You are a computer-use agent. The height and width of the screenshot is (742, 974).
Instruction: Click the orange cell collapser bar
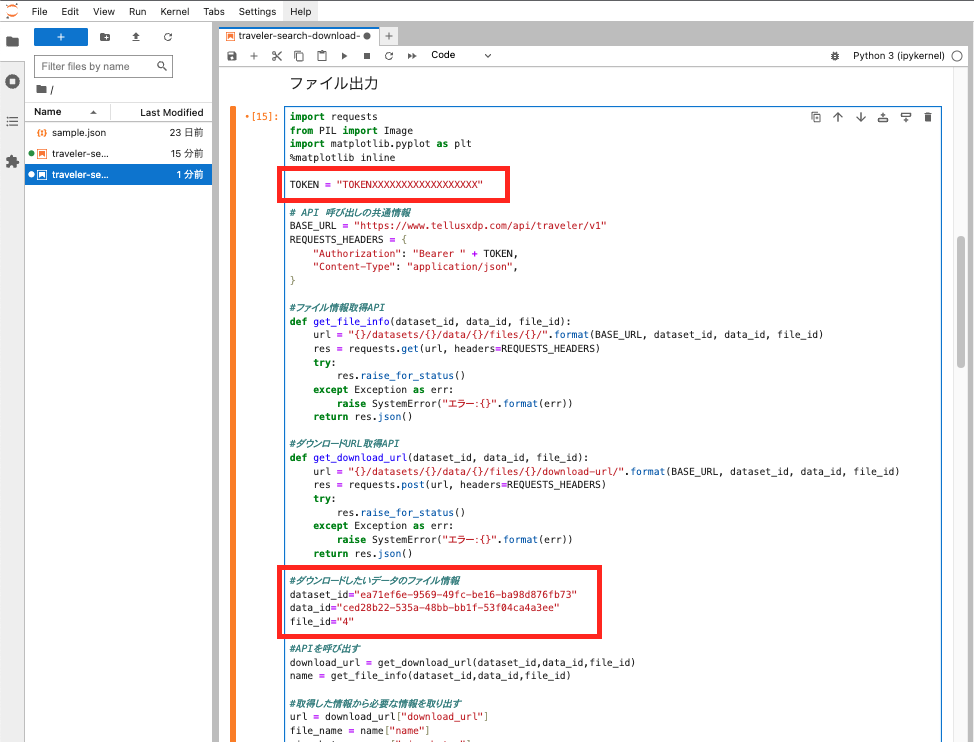point(233,422)
